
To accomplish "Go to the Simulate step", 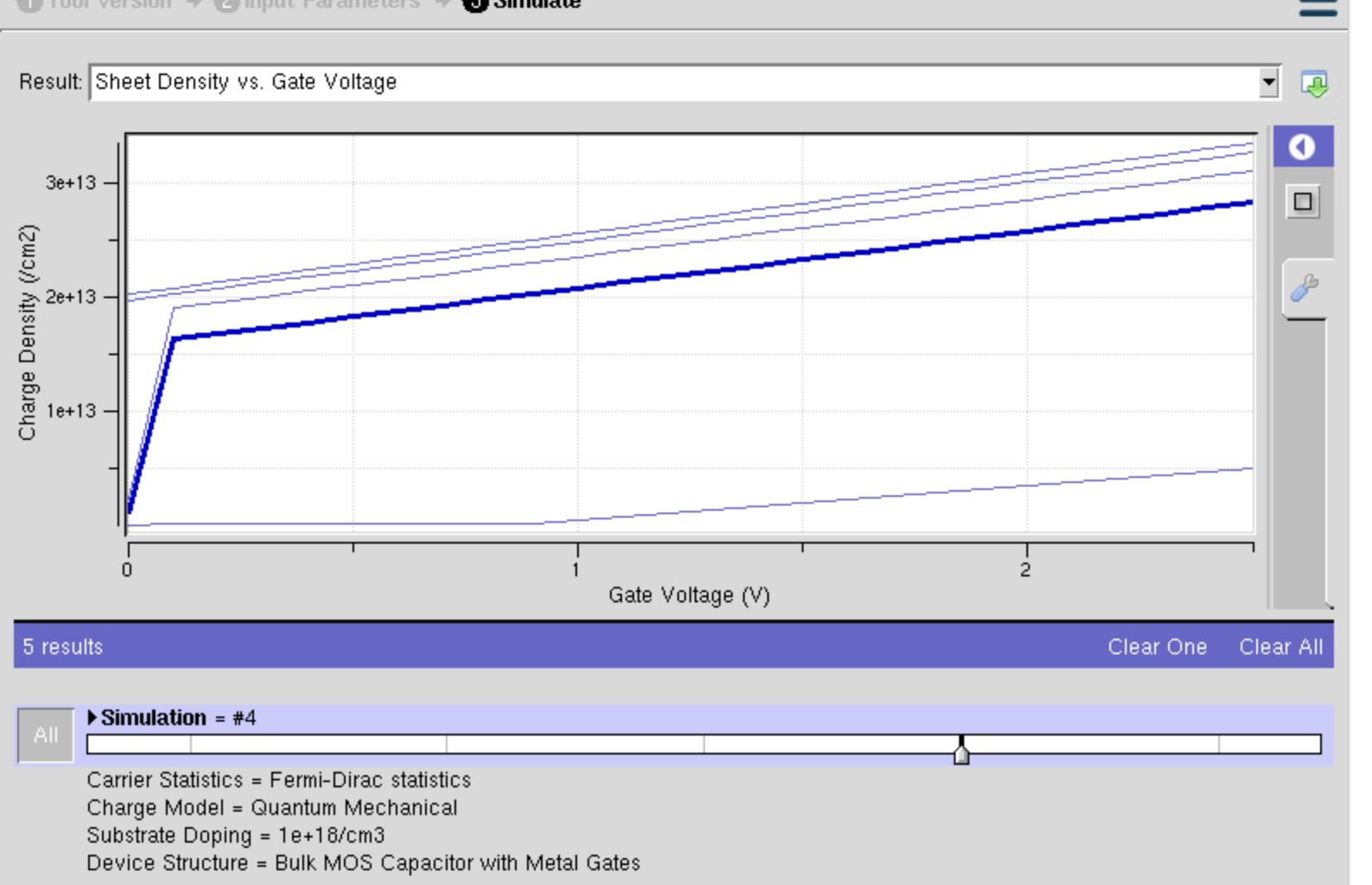I will pyautogui.click(x=522, y=4).
